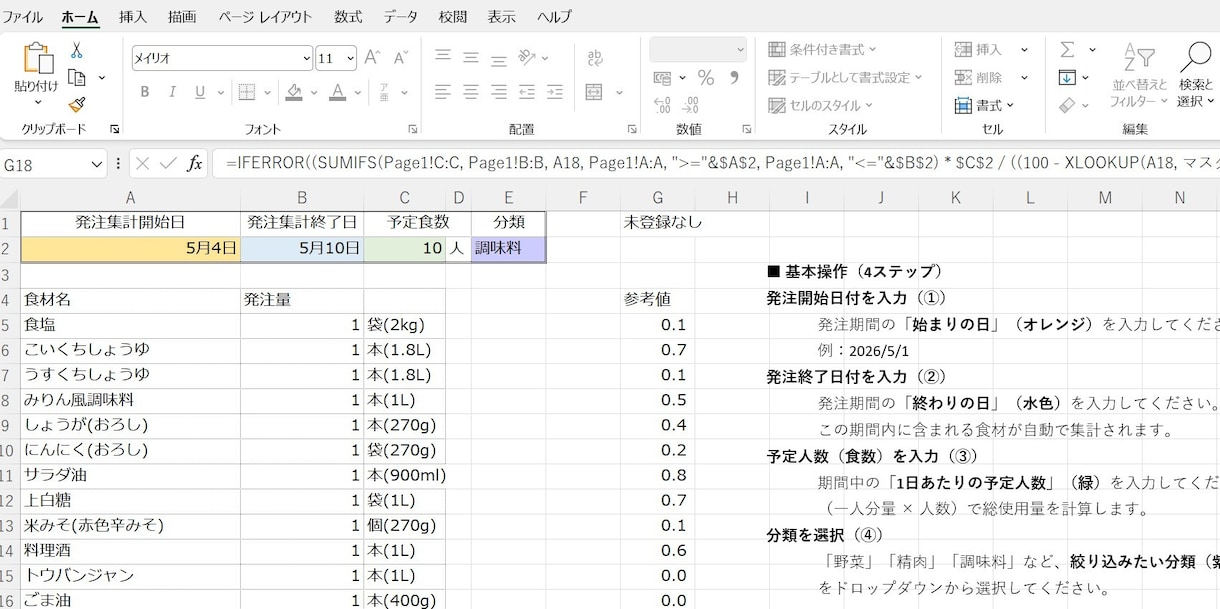The image size is (1220, 609).
Task: Toggle Italic formatting
Action: pos(173,92)
